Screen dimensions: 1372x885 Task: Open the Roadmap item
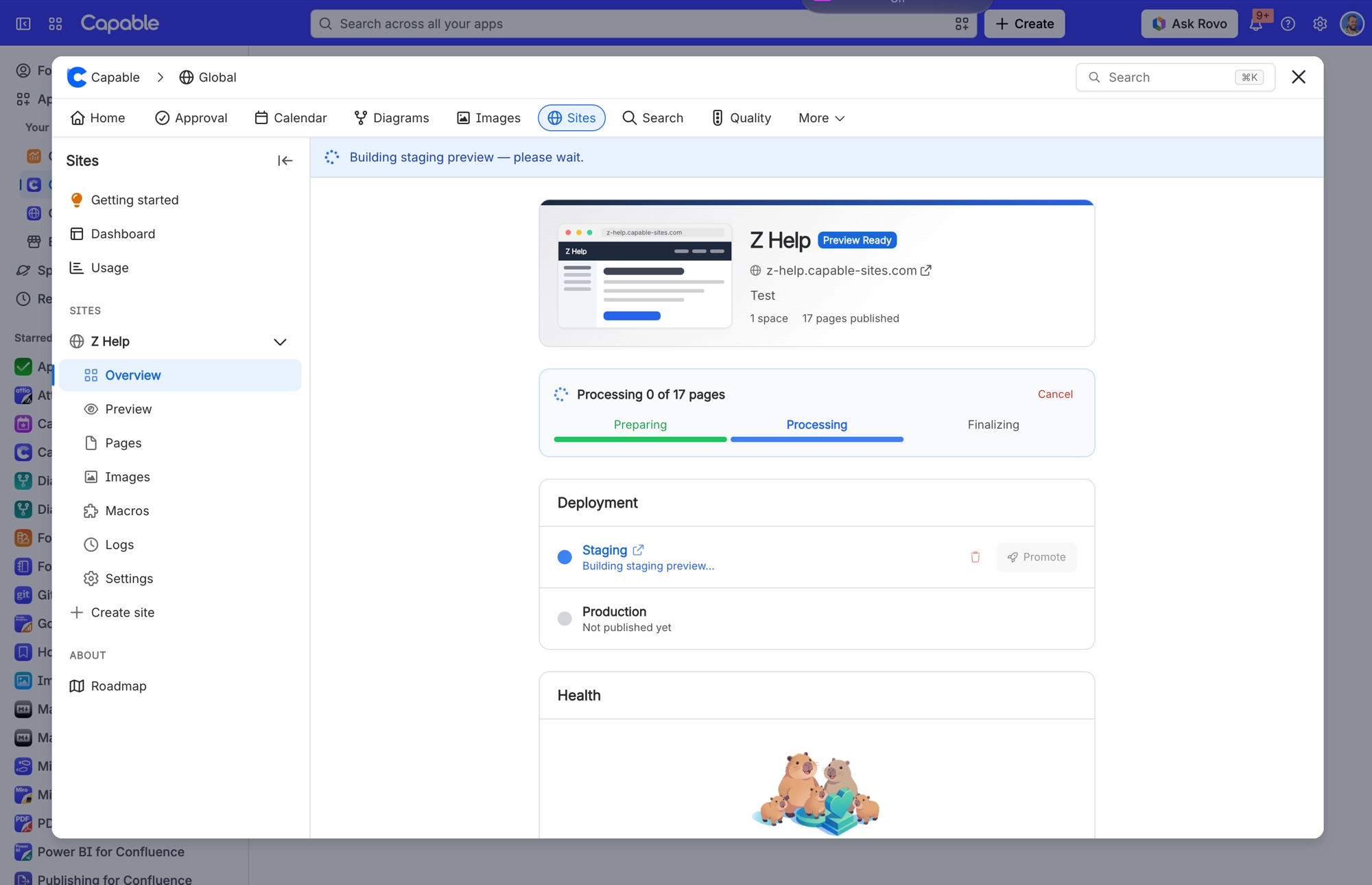point(180,686)
